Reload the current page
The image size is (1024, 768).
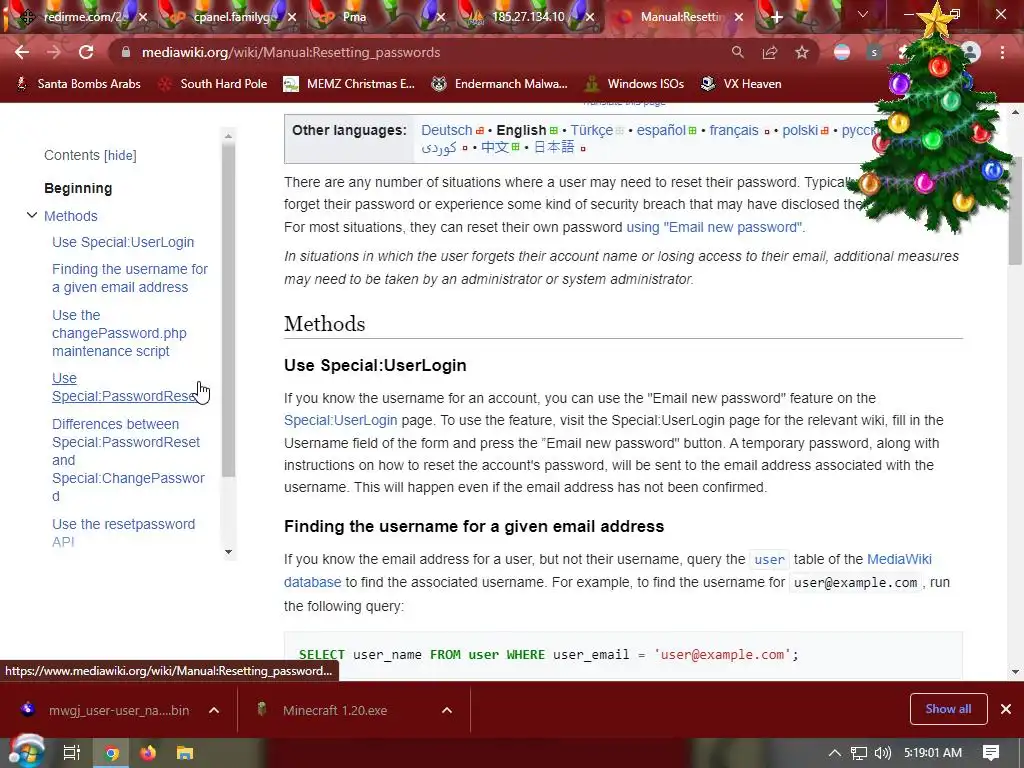(x=86, y=52)
